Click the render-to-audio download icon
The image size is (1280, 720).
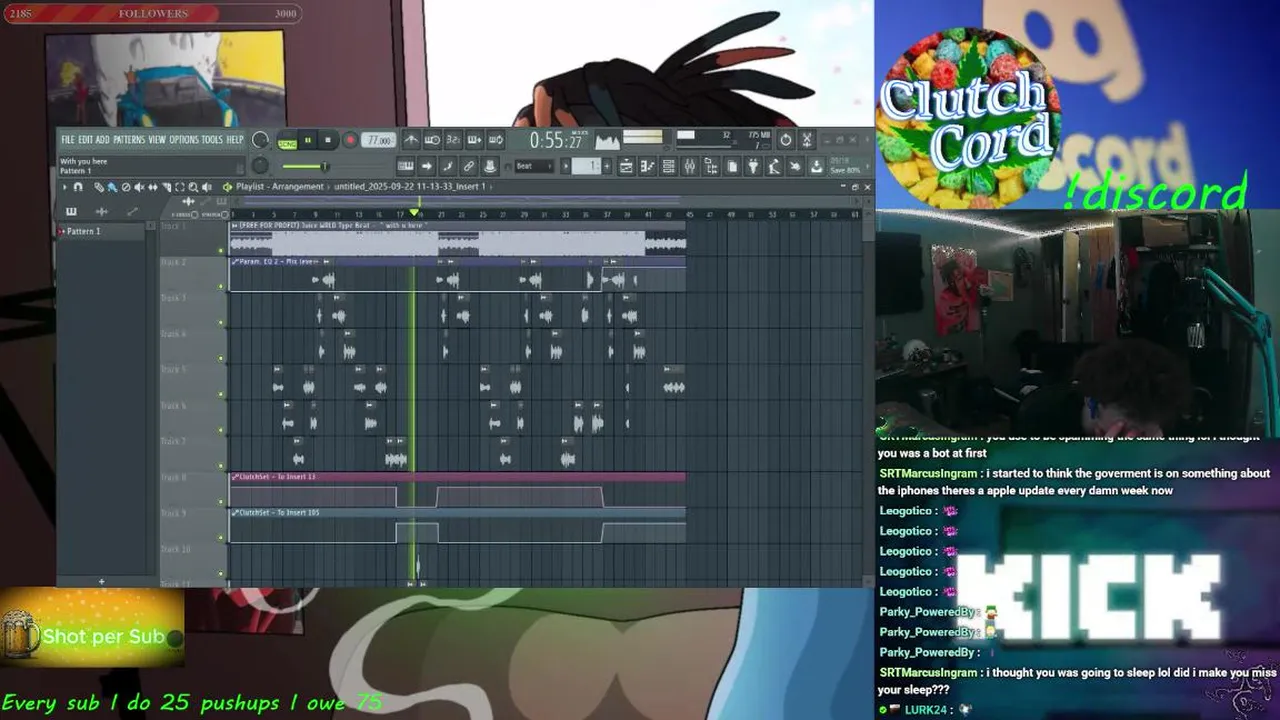pos(816,166)
